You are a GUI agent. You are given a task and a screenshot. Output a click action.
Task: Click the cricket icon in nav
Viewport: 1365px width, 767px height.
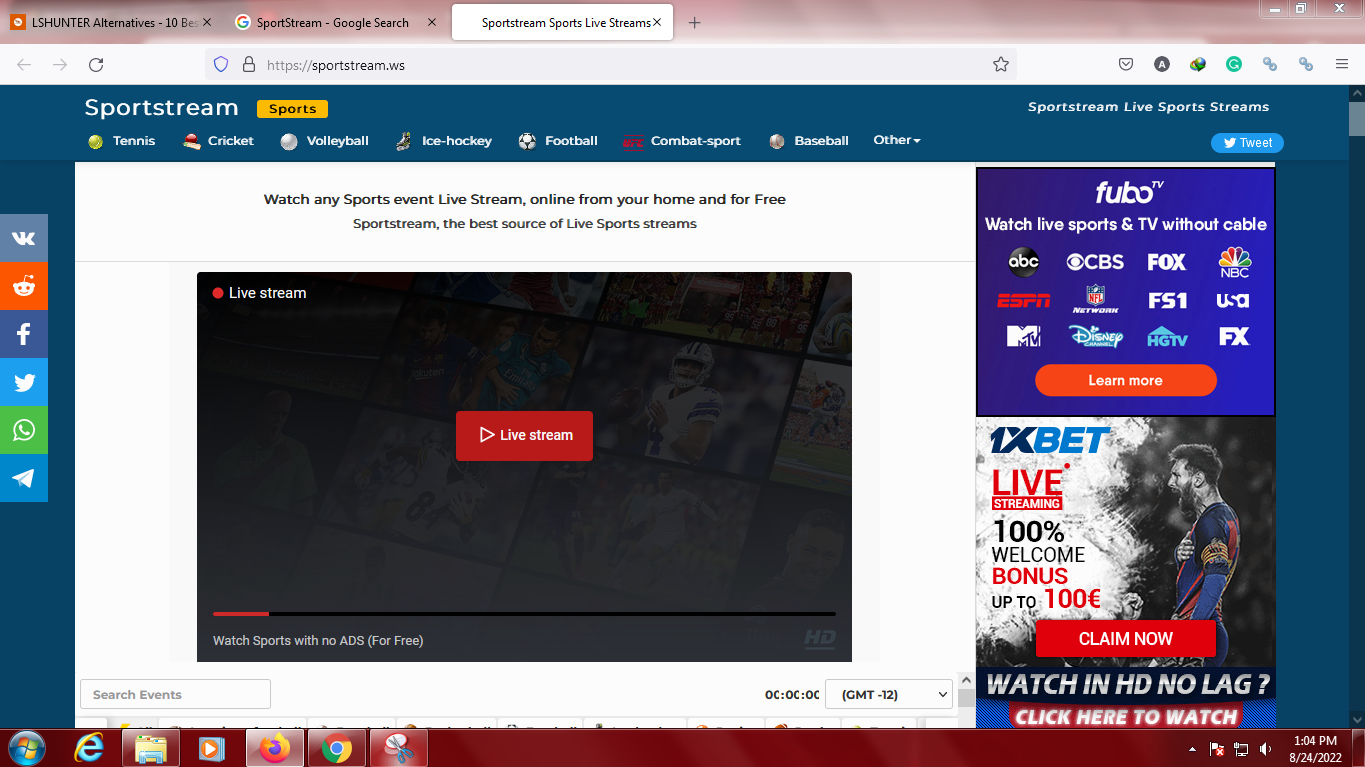click(x=192, y=142)
